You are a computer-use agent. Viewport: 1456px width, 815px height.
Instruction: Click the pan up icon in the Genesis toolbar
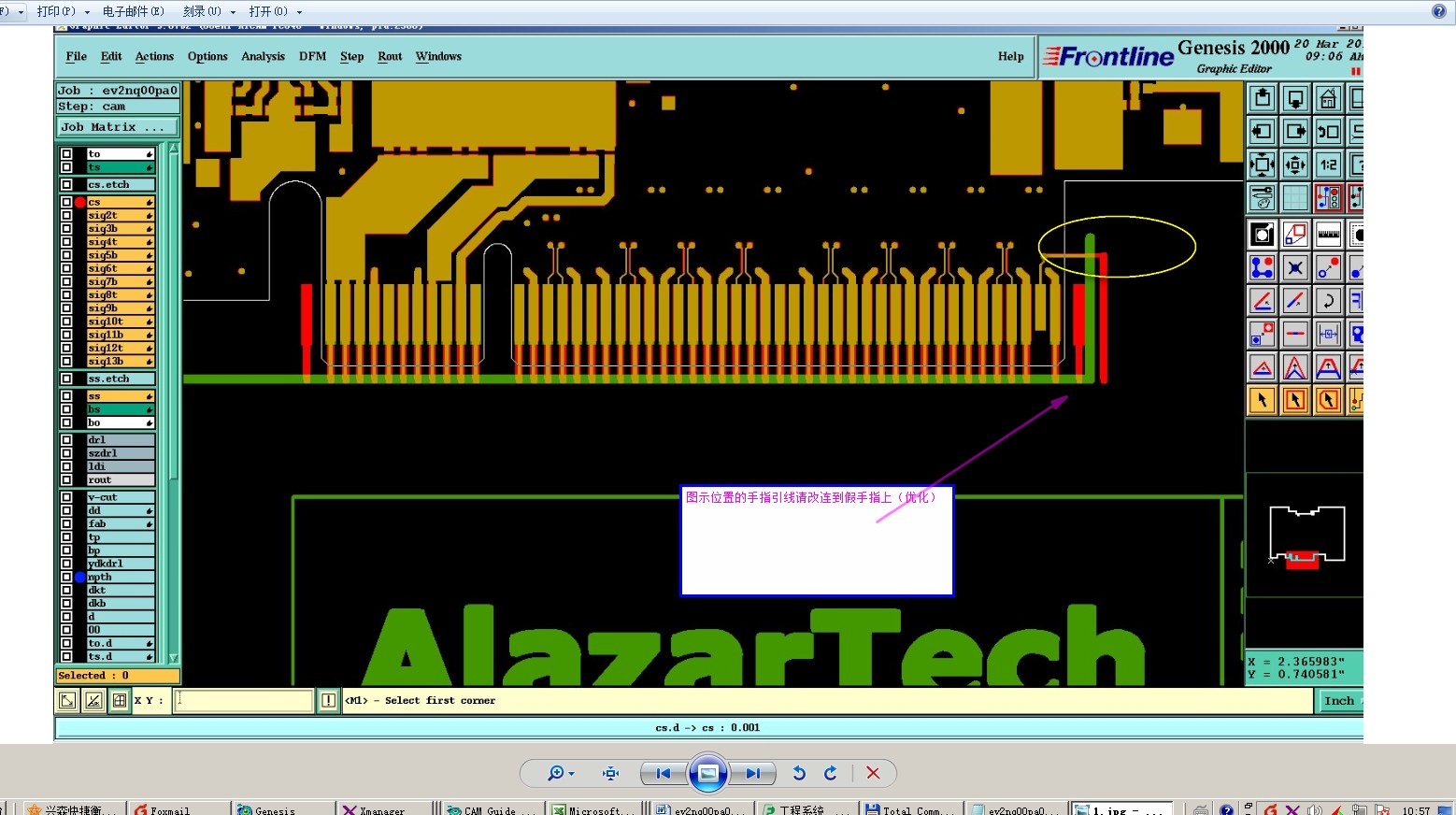click(1263, 98)
